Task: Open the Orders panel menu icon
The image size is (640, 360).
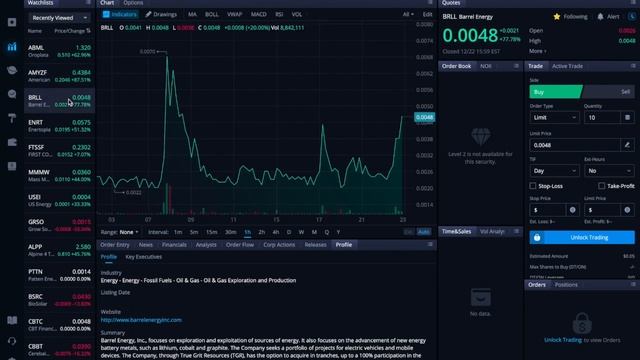Action: point(633,284)
